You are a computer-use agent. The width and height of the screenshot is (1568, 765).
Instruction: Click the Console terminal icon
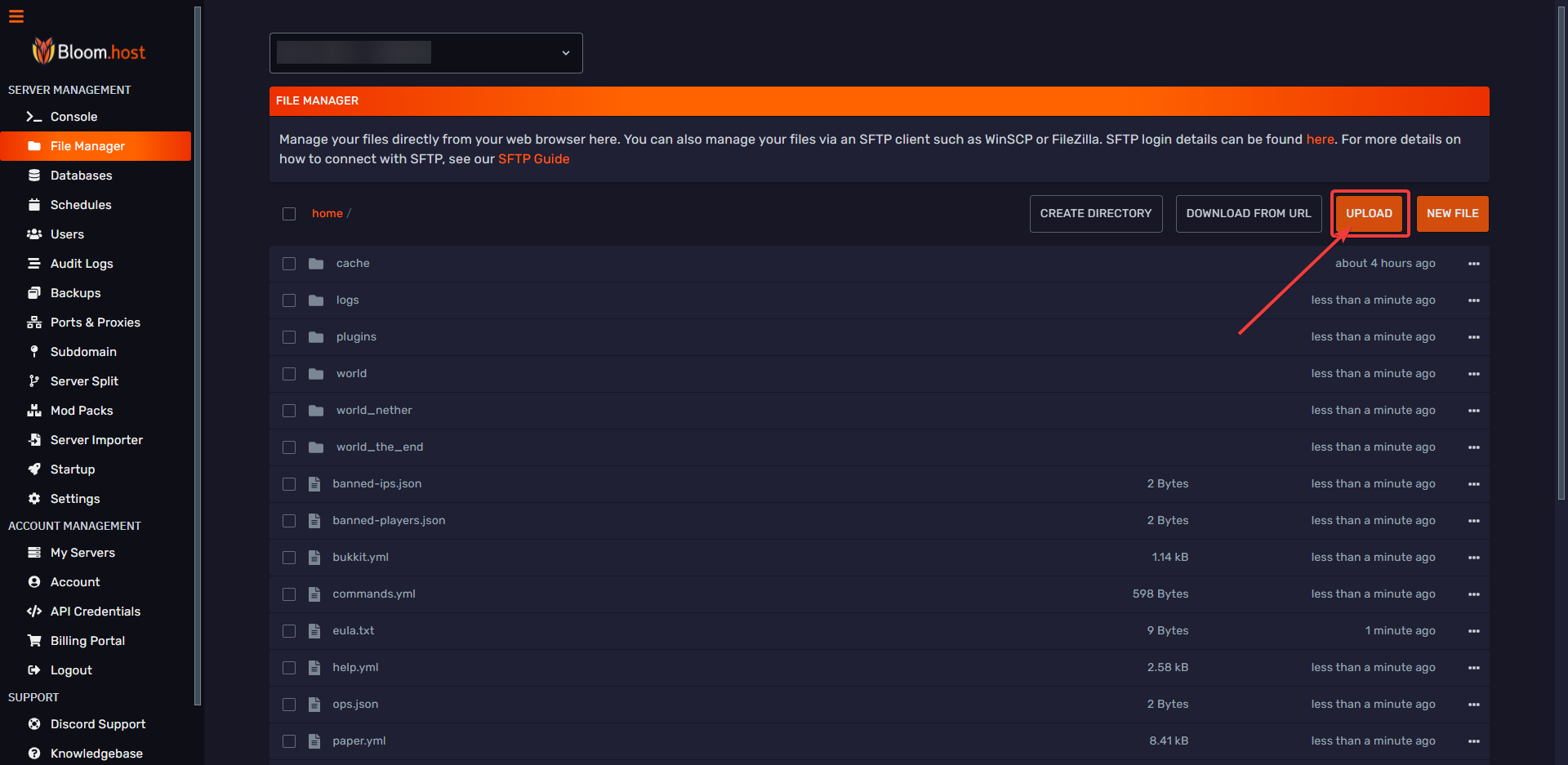tap(33, 117)
